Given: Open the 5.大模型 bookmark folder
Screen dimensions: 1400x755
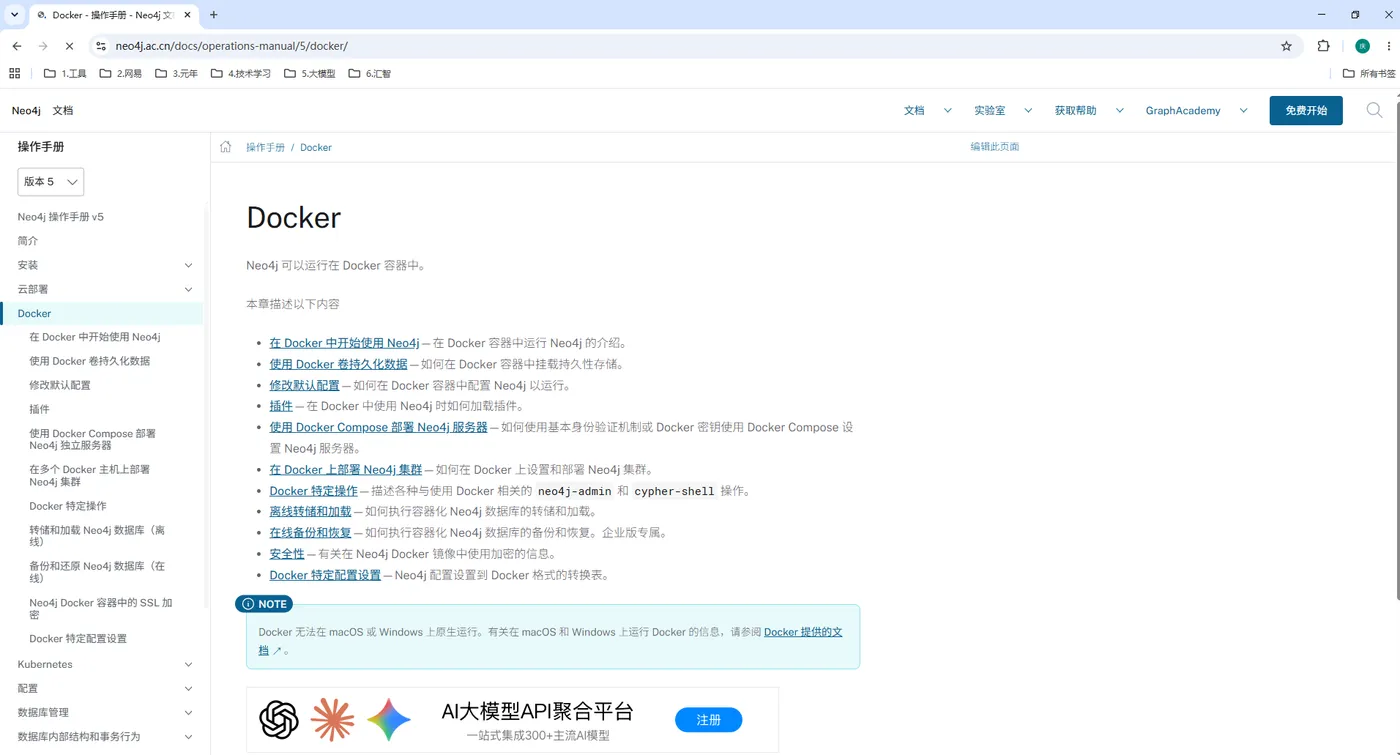Looking at the screenshot, I should point(309,73).
